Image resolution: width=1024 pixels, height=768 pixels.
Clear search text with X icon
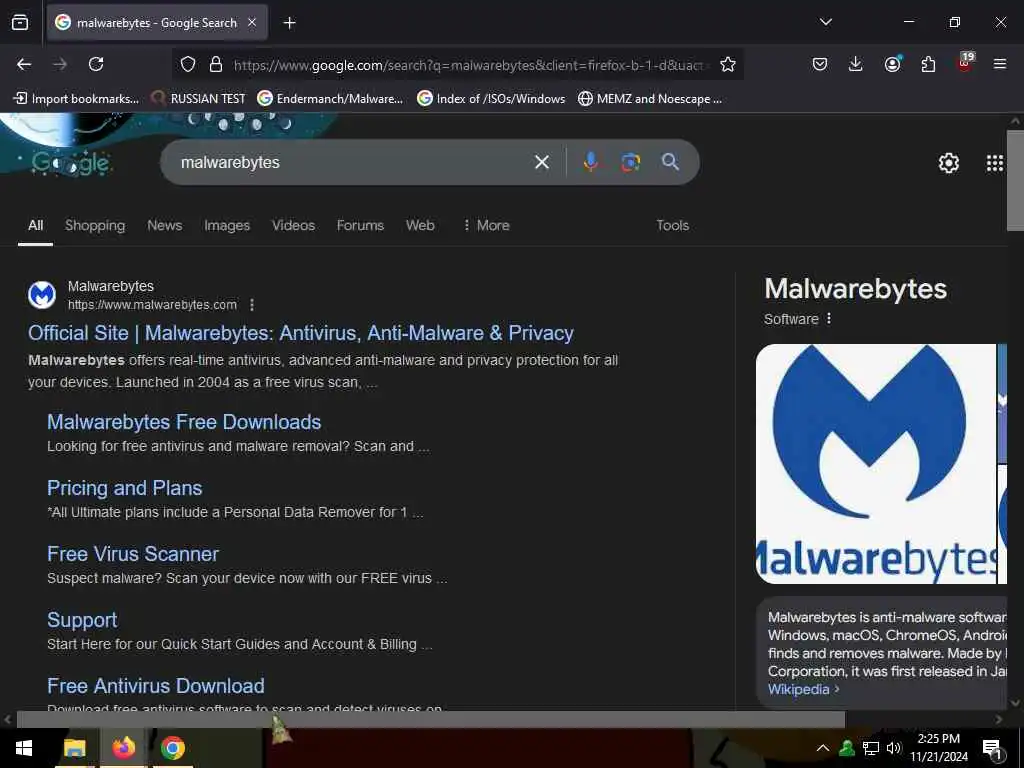click(x=542, y=162)
